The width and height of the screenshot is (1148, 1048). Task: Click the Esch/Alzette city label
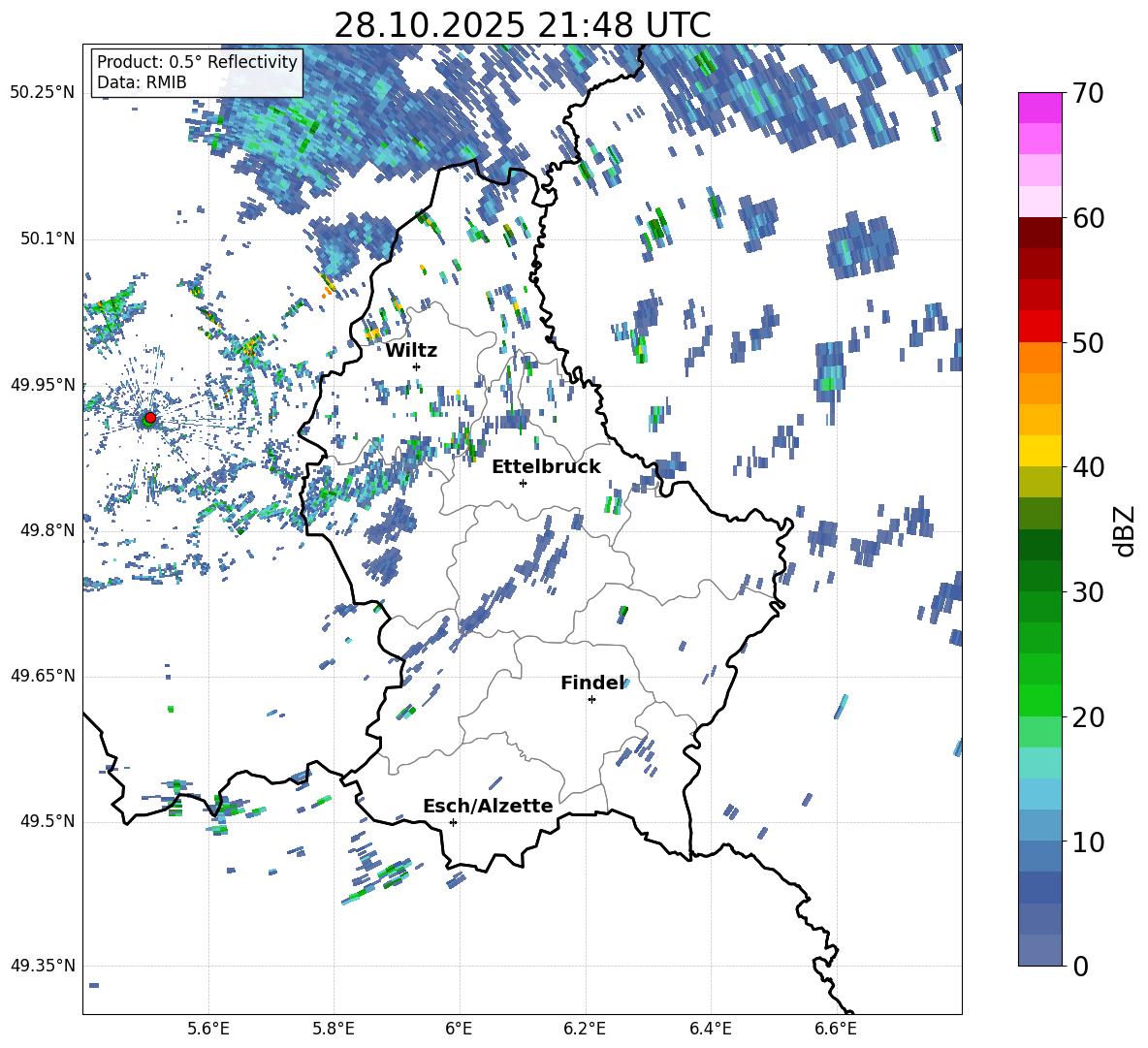click(488, 806)
